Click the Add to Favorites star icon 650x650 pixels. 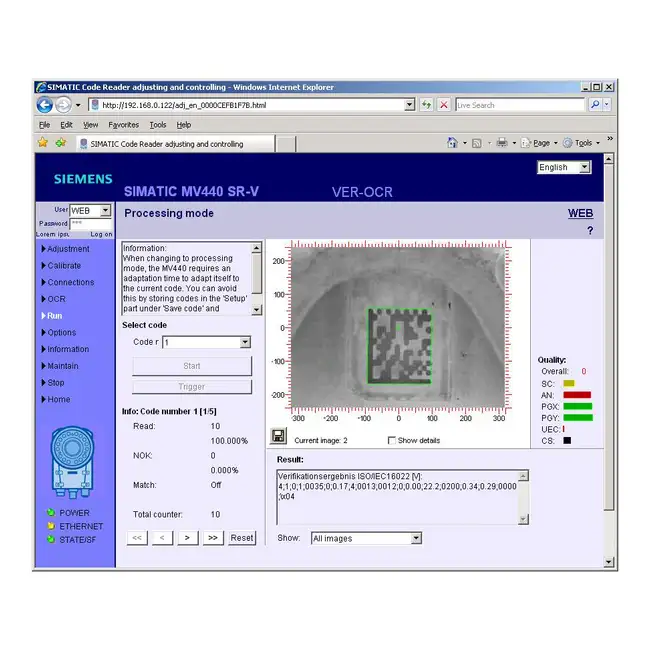click(61, 143)
